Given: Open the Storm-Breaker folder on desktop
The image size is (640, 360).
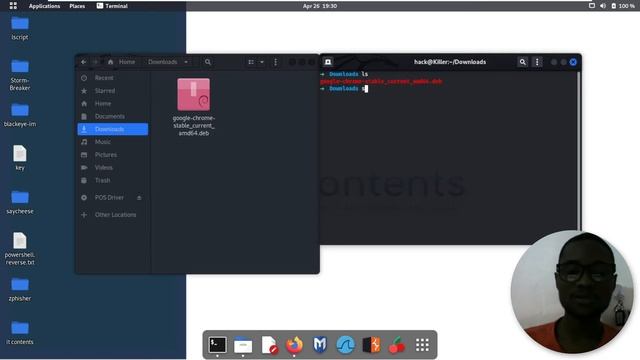Looking at the screenshot, I should click(20, 75).
